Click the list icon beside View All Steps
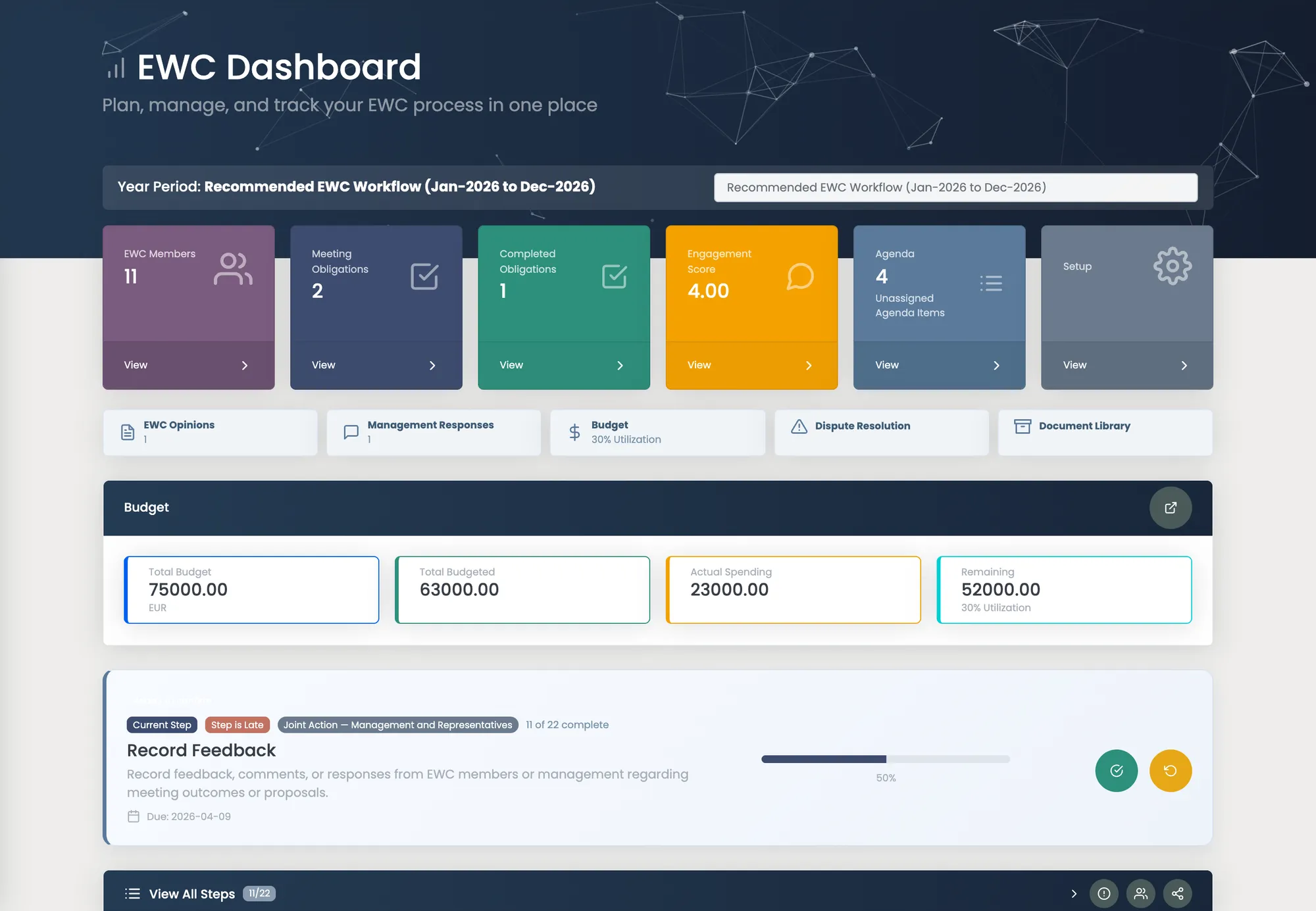The height and width of the screenshot is (911, 1316). (132, 893)
